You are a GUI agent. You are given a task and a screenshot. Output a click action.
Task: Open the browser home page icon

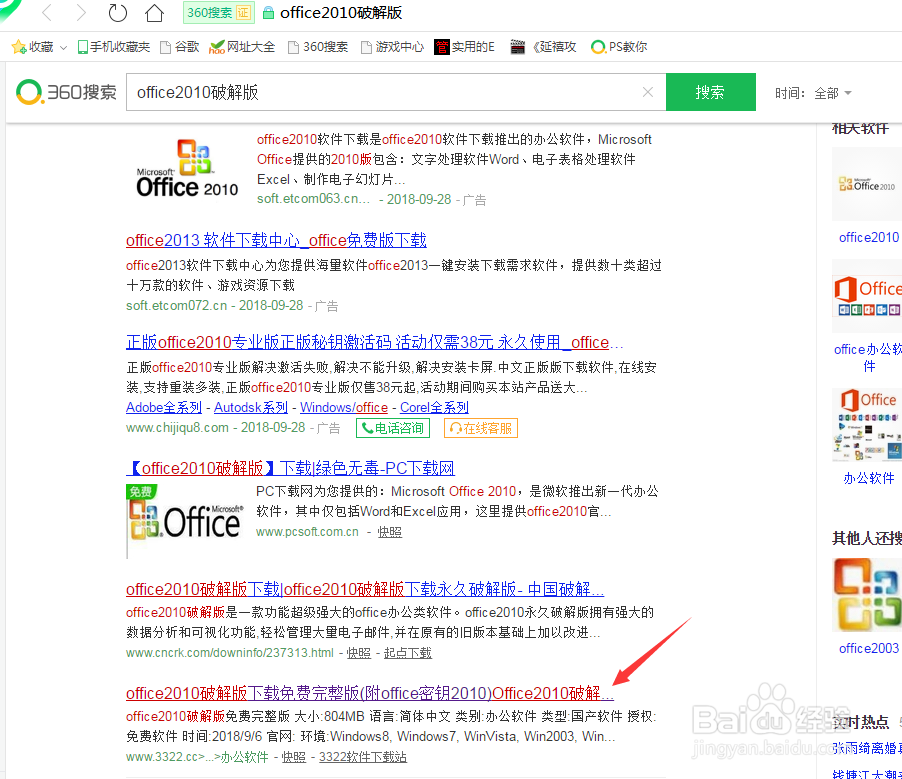(x=154, y=12)
